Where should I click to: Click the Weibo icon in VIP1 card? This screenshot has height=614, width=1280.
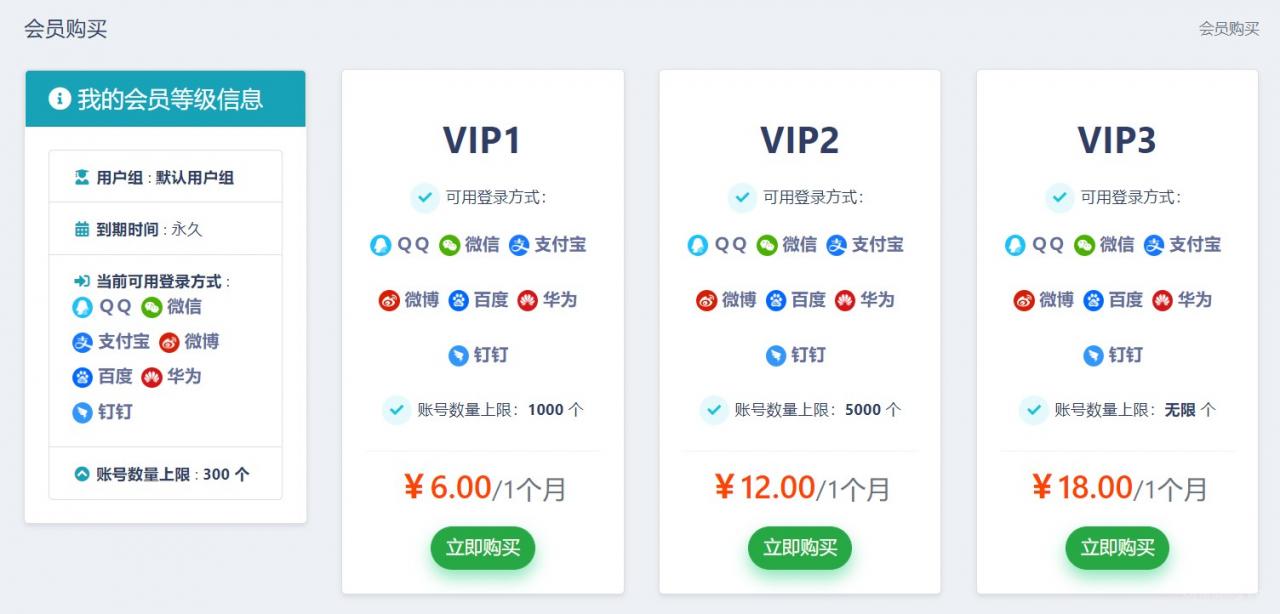point(389,300)
